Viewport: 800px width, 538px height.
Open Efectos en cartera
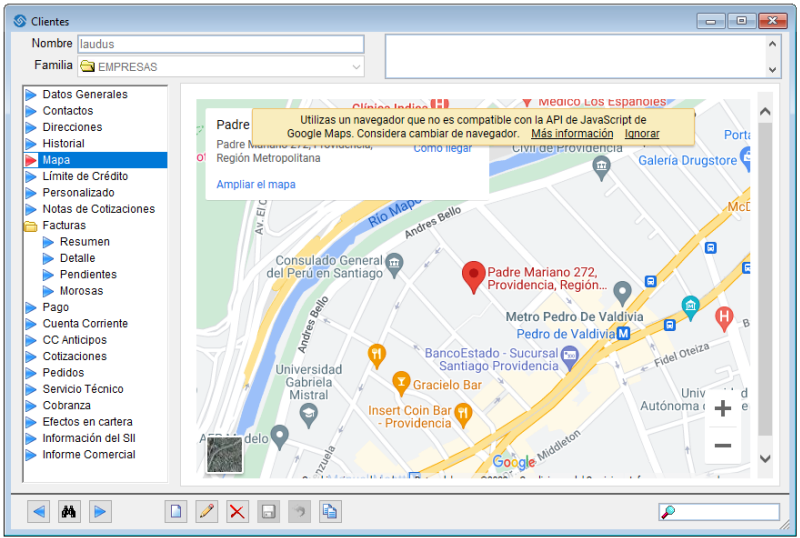(x=87, y=422)
